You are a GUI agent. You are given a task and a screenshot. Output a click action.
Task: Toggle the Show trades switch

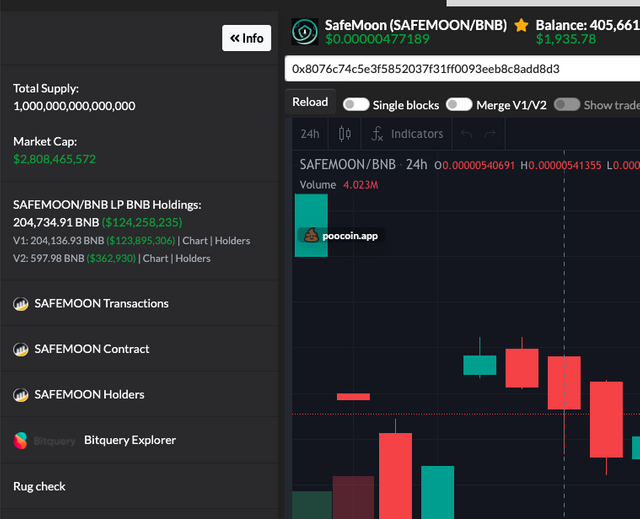pyautogui.click(x=567, y=104)
